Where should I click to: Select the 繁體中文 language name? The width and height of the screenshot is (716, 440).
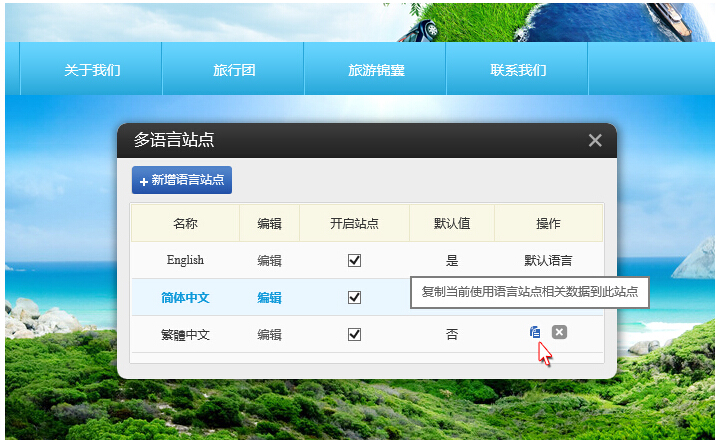click(185, 335)
